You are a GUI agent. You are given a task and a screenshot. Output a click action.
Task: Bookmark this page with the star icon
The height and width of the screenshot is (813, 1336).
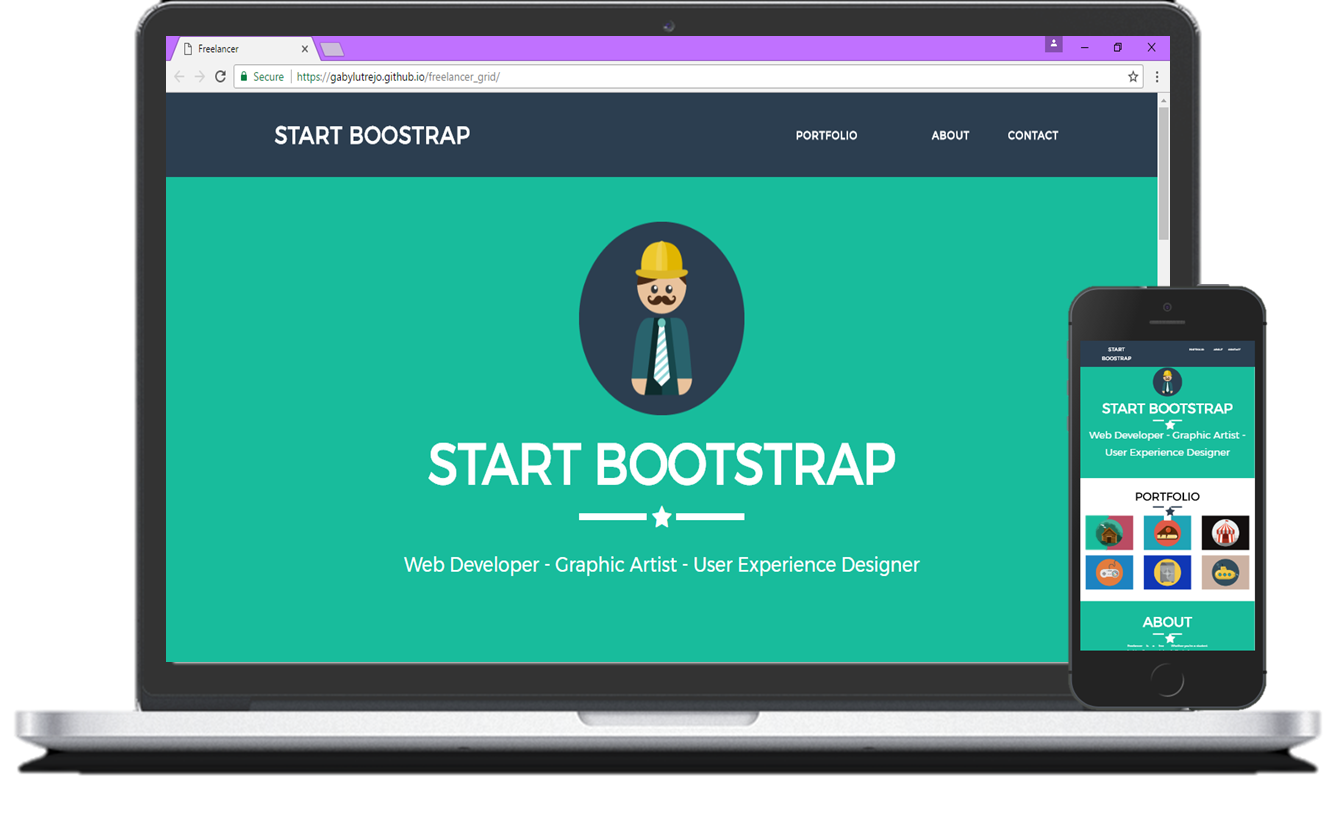(1133, 77)
